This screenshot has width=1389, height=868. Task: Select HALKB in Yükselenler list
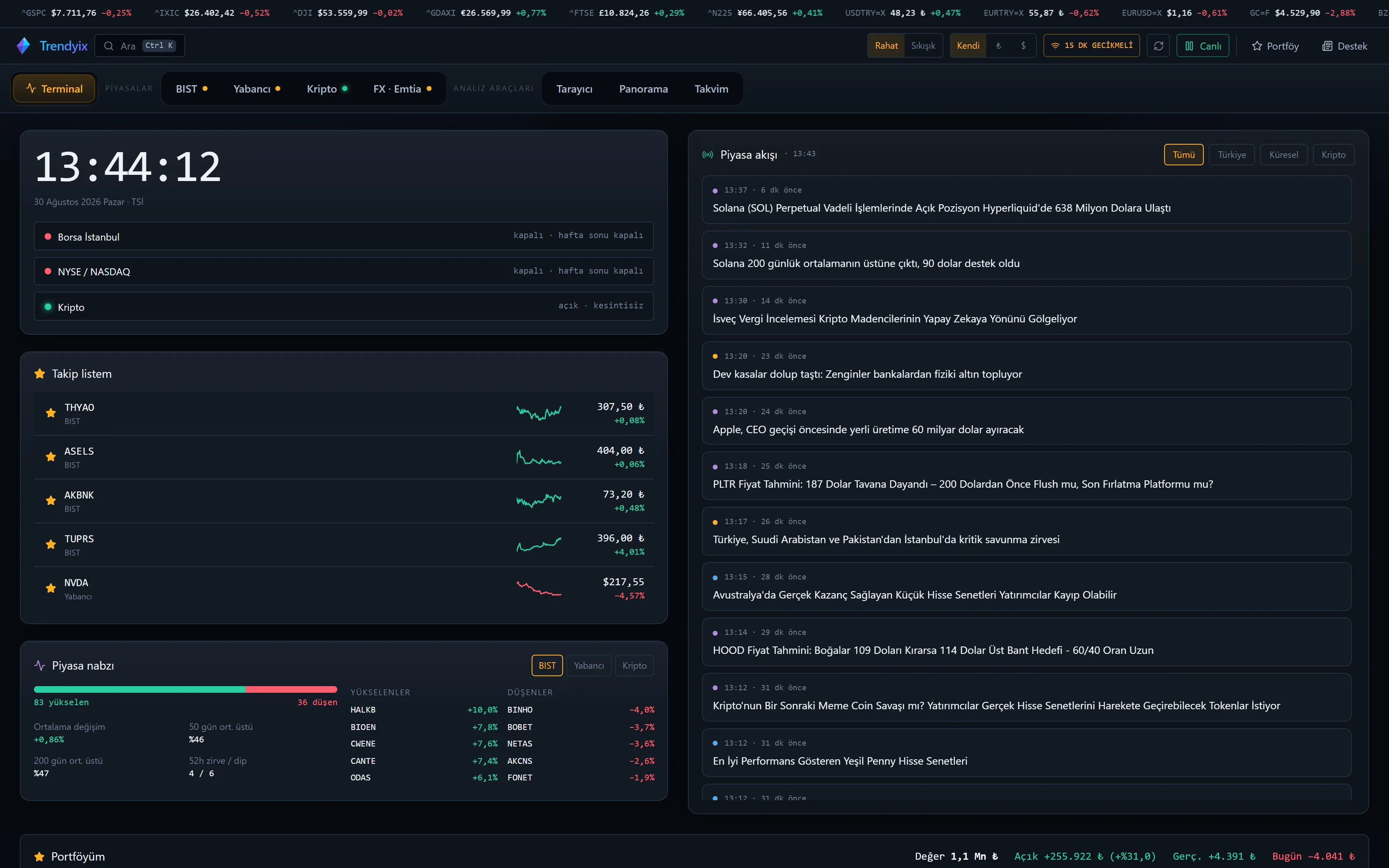point(424,710)
